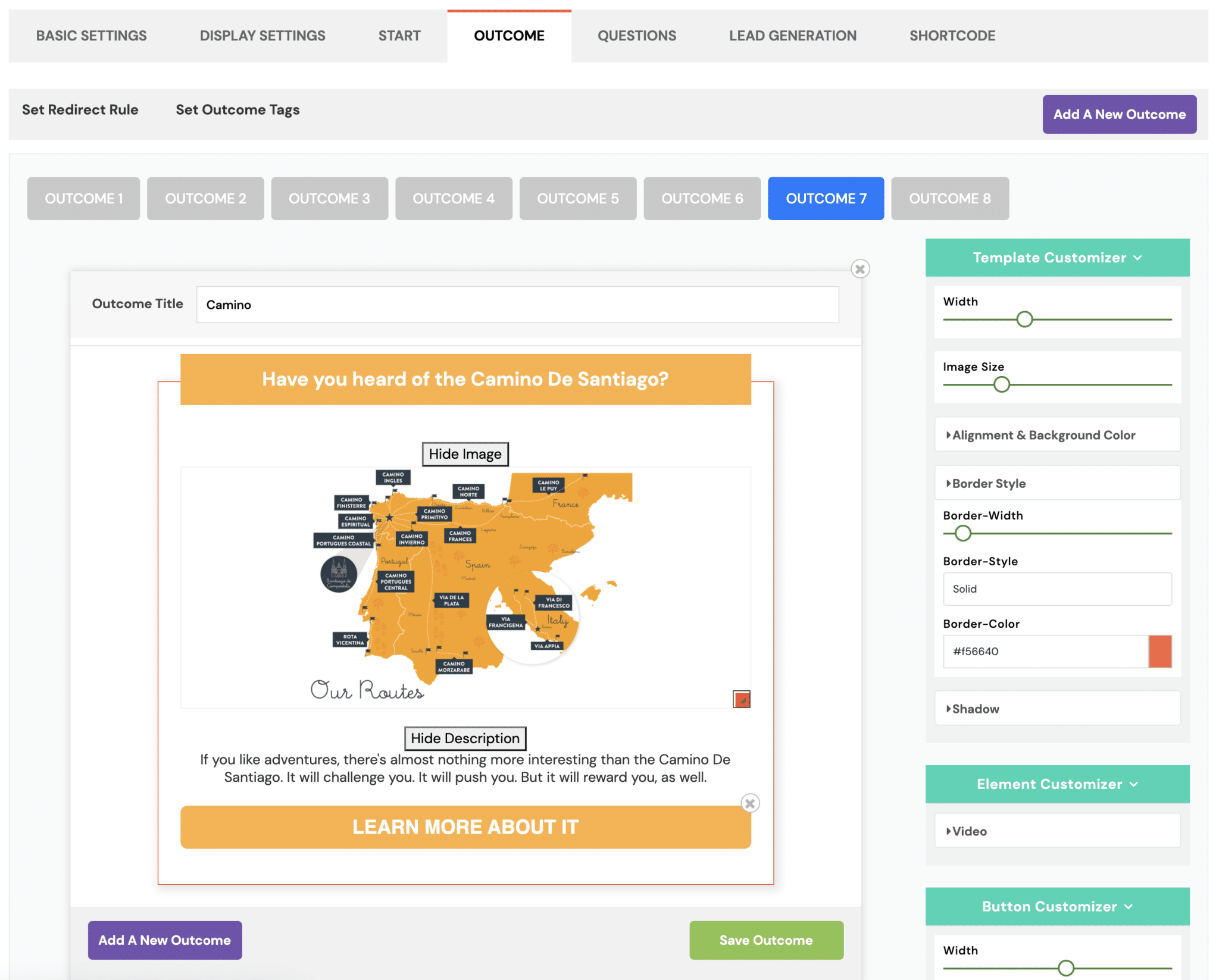Toggle Hide Image button
Screen dimensions: 1219x980
pyautogui.click(x=465, y=455)
